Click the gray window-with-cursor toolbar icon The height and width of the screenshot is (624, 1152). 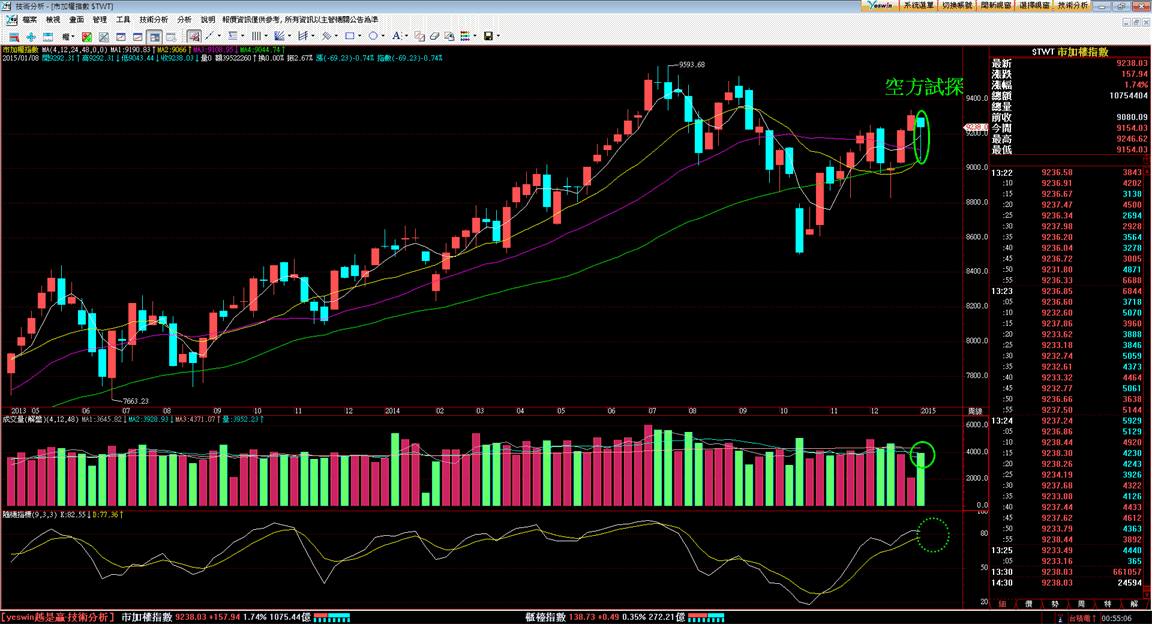171,36
